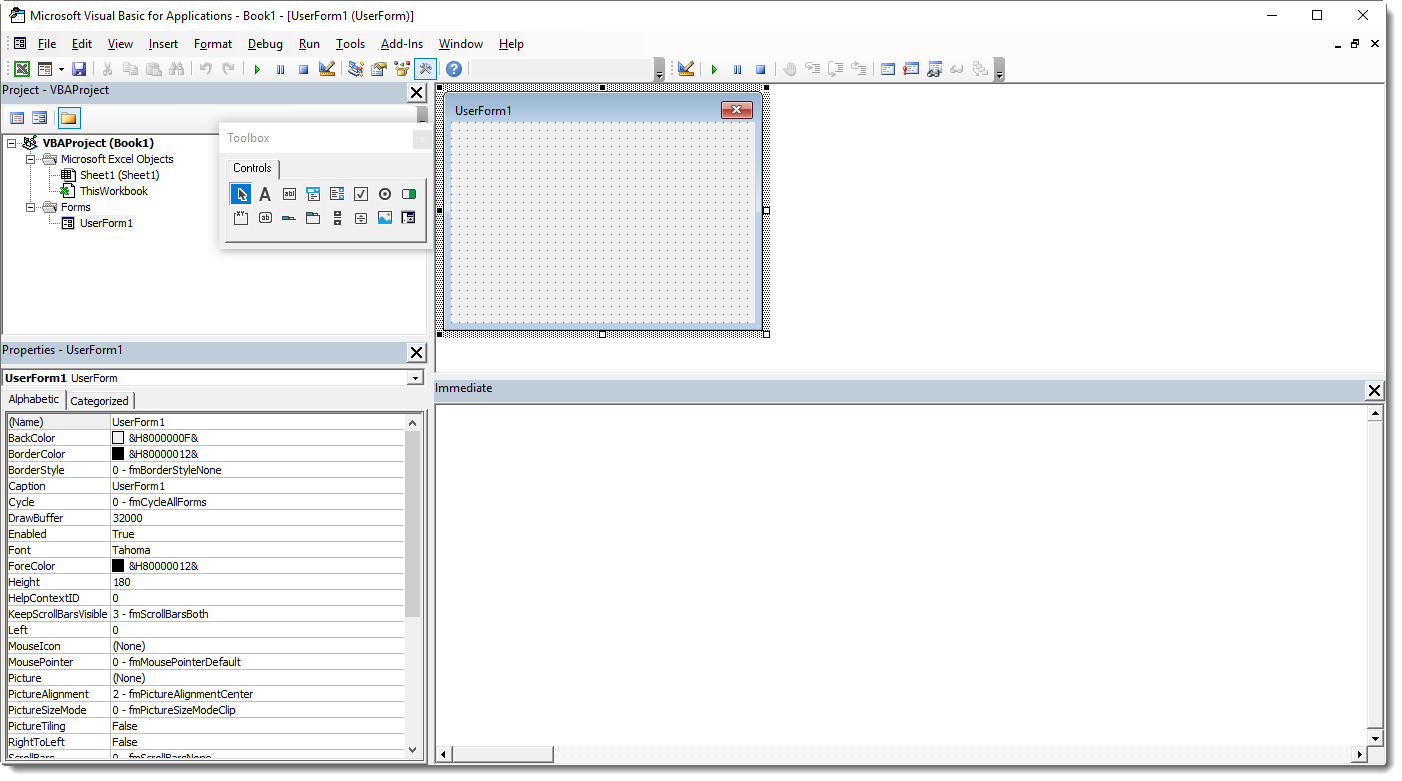
Task: Open the UserForm1 object dropdown in Properties
Action: (414, 378)
